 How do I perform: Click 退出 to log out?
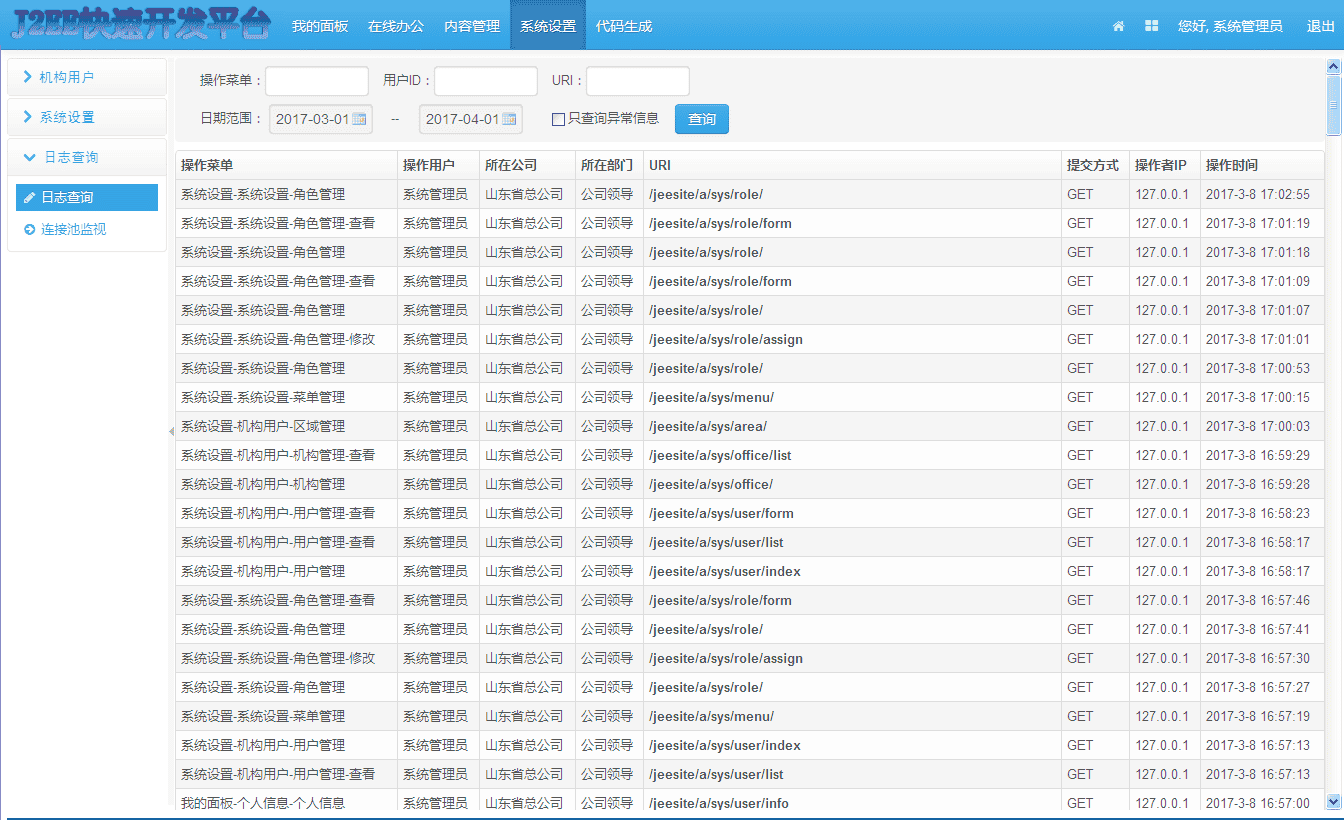click(1318, 26)
